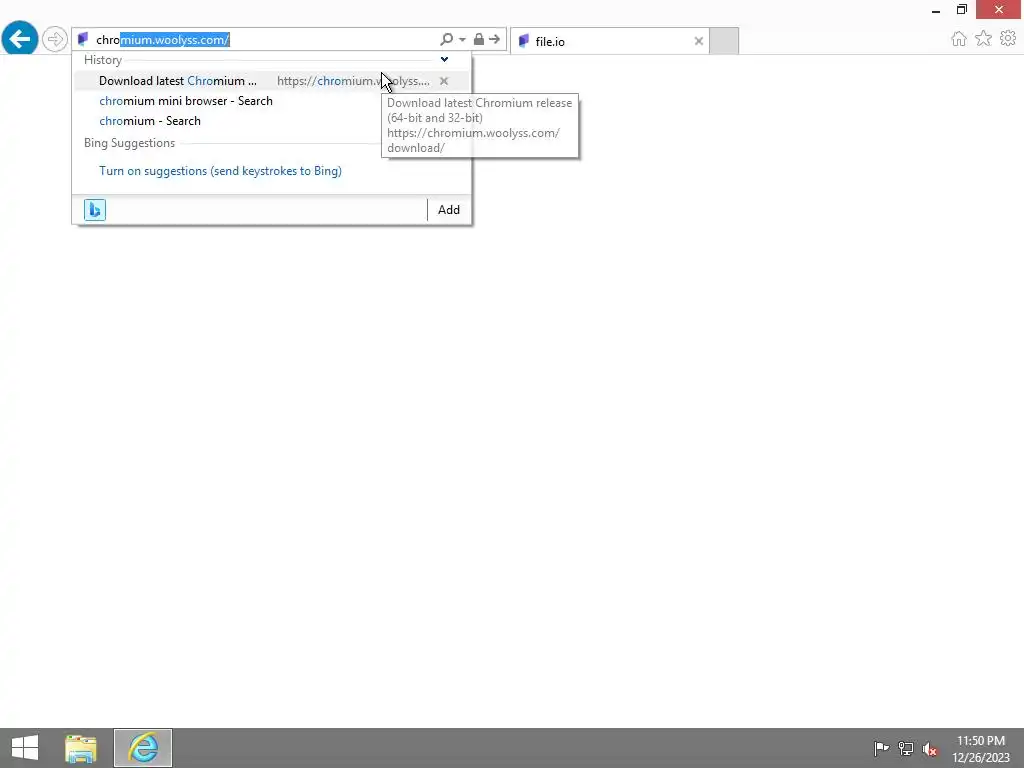This screenshot has height=768, width=1024.
Task: Click the Bing search provider icon
Action: (x=95, y=210)
